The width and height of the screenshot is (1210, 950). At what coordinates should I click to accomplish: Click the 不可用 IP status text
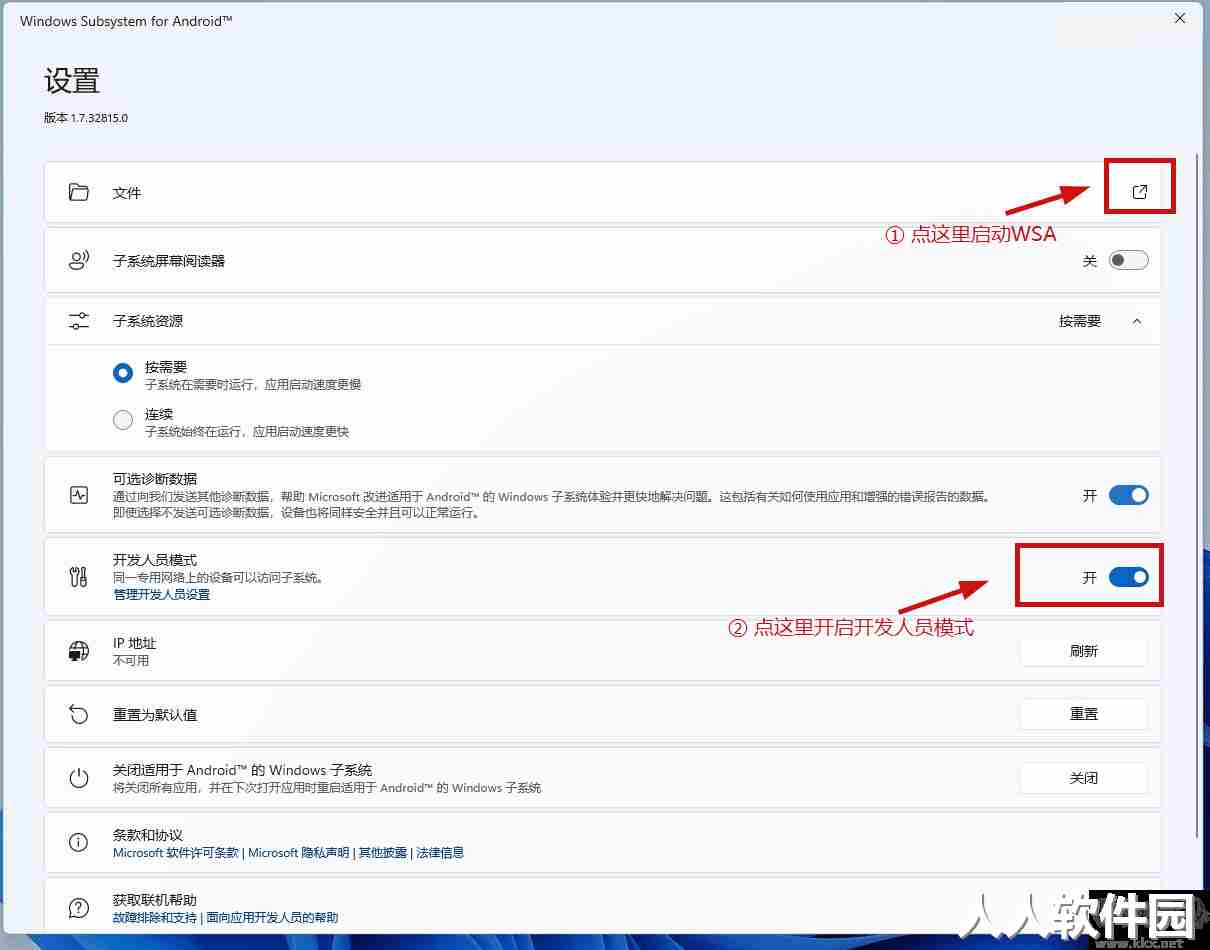131,661
